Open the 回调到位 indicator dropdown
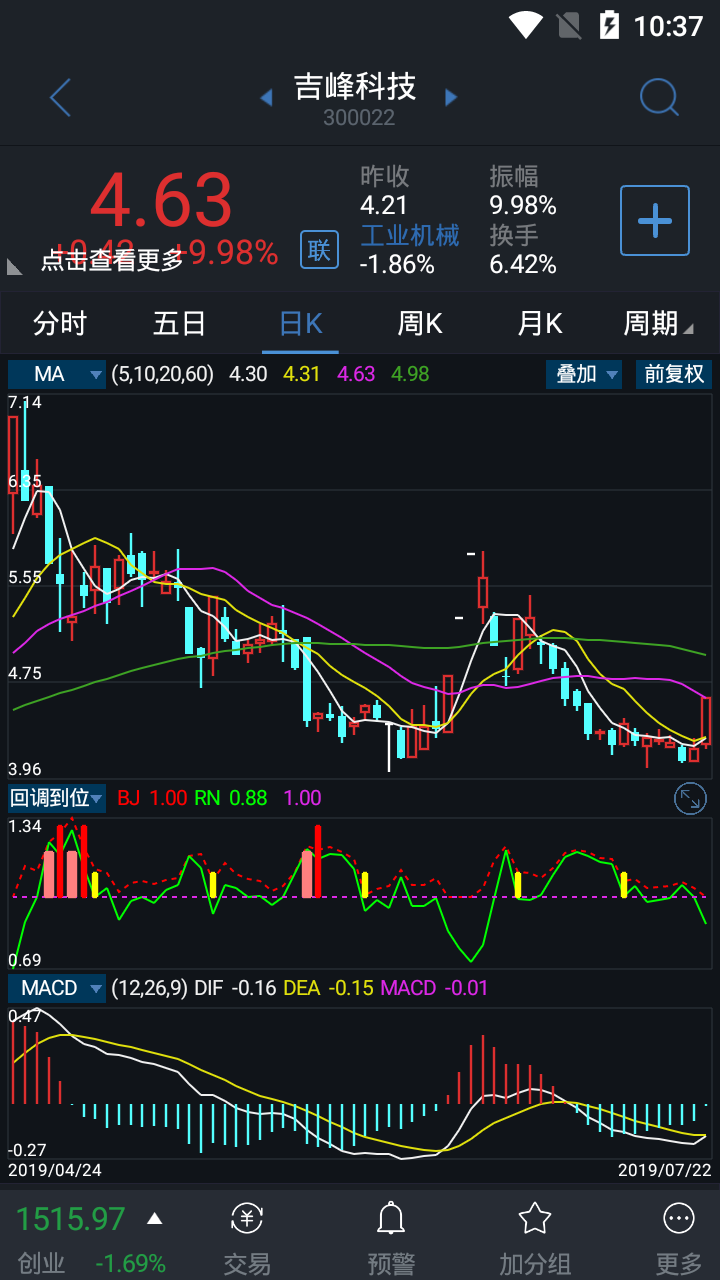Viewport: 720px width, 1280px height. click(x=57, y=798)
